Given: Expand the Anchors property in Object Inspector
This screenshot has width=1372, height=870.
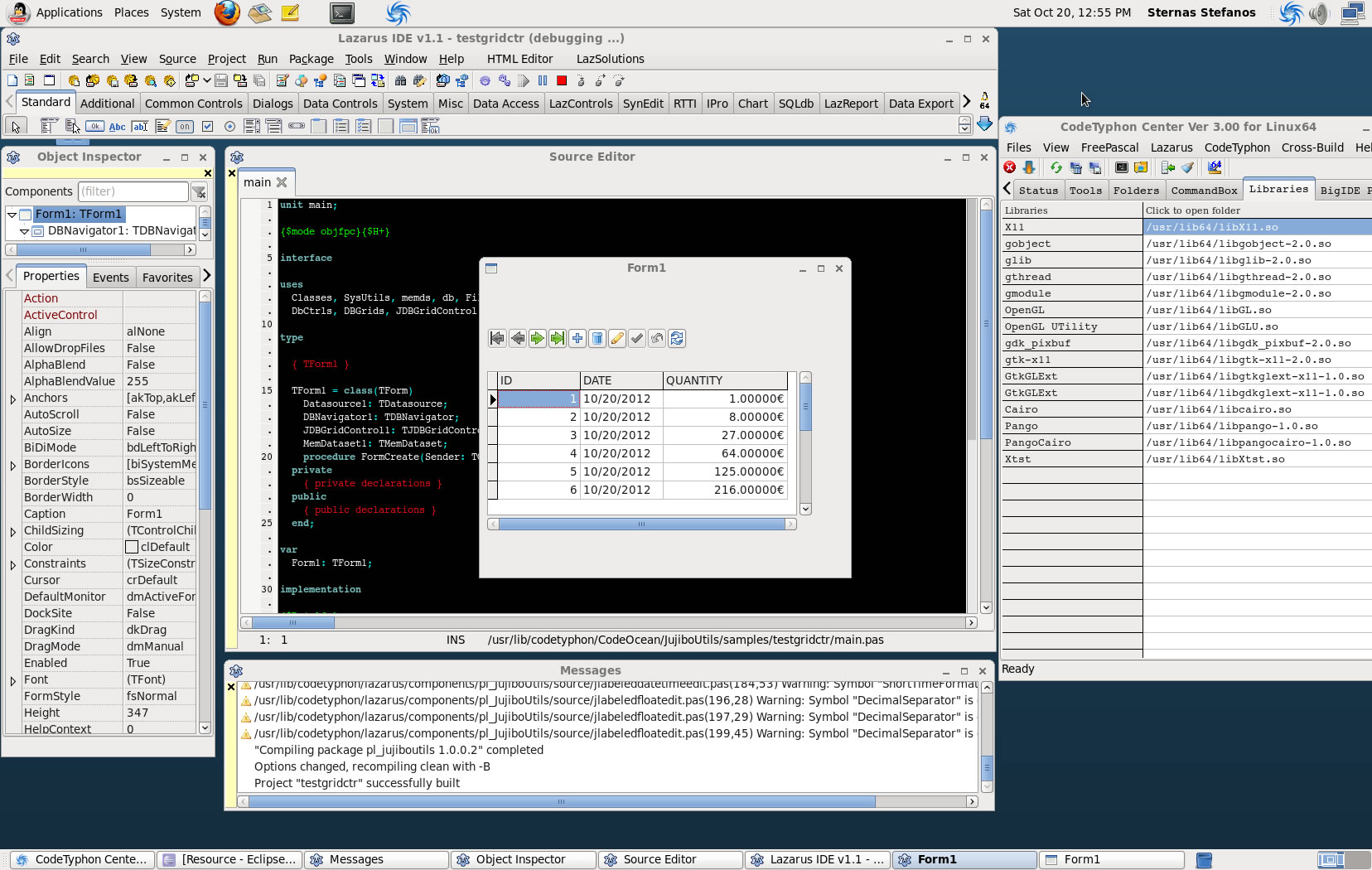Looking at the screenshot, I should click(13, 399).
